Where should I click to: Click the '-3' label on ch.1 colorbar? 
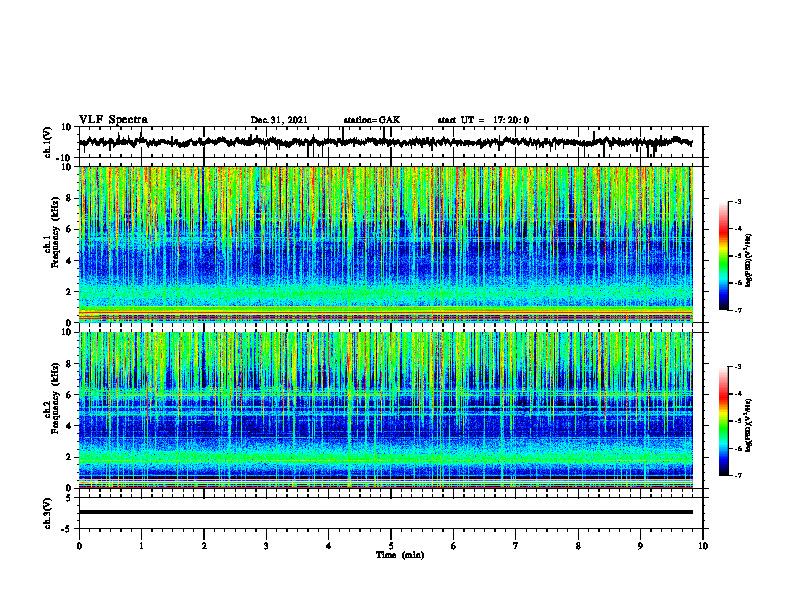tap(737, 201)
